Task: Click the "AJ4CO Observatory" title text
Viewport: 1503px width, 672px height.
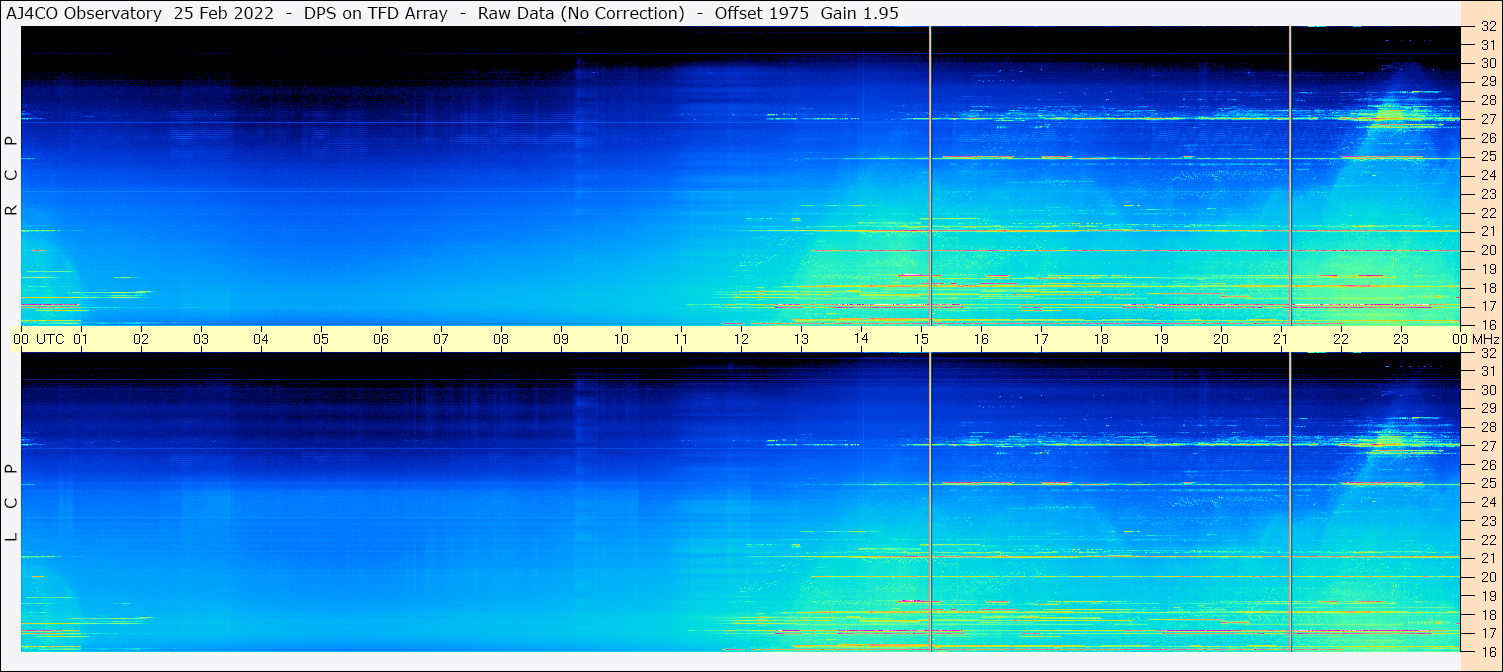Action: pos(84,14)
